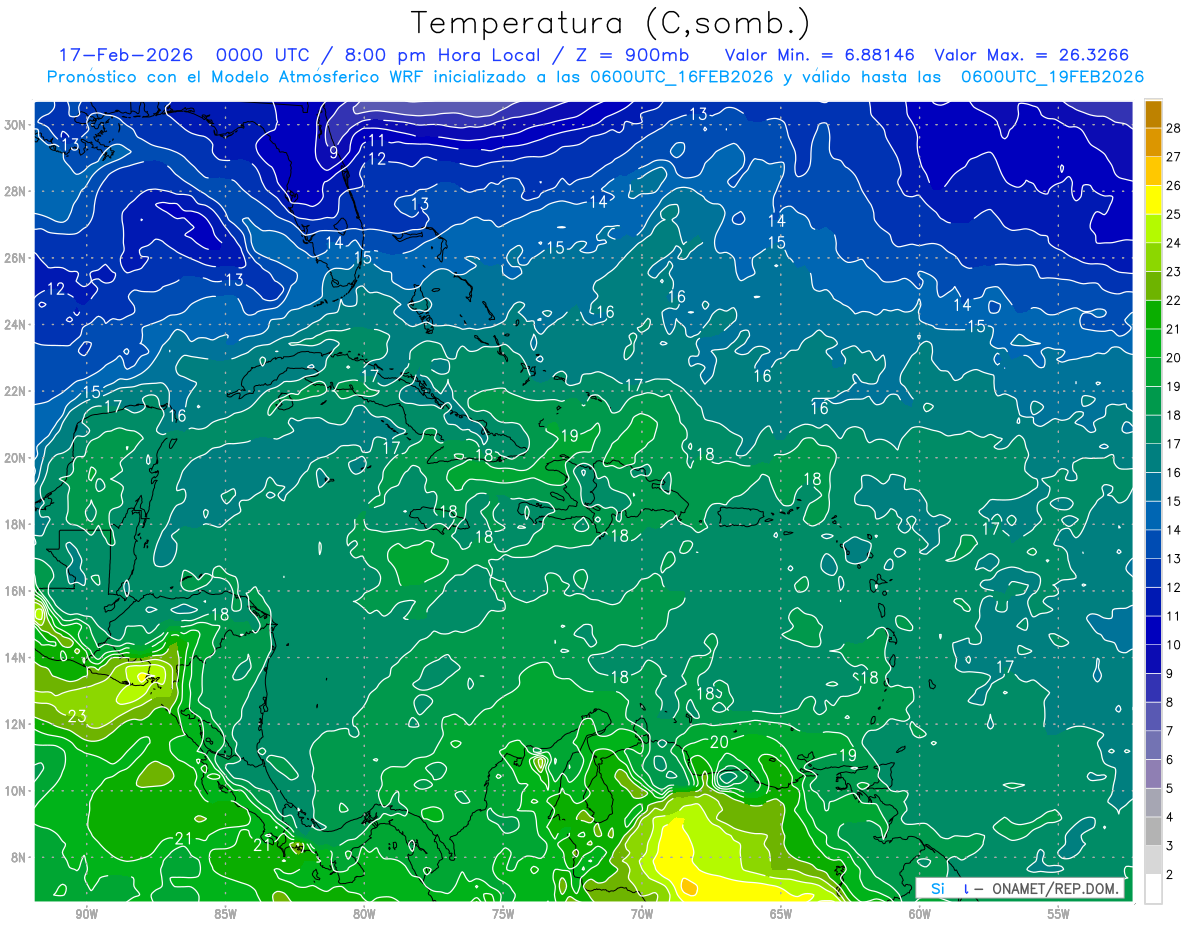Click the contour label '9' near Florida

[334, 153]
